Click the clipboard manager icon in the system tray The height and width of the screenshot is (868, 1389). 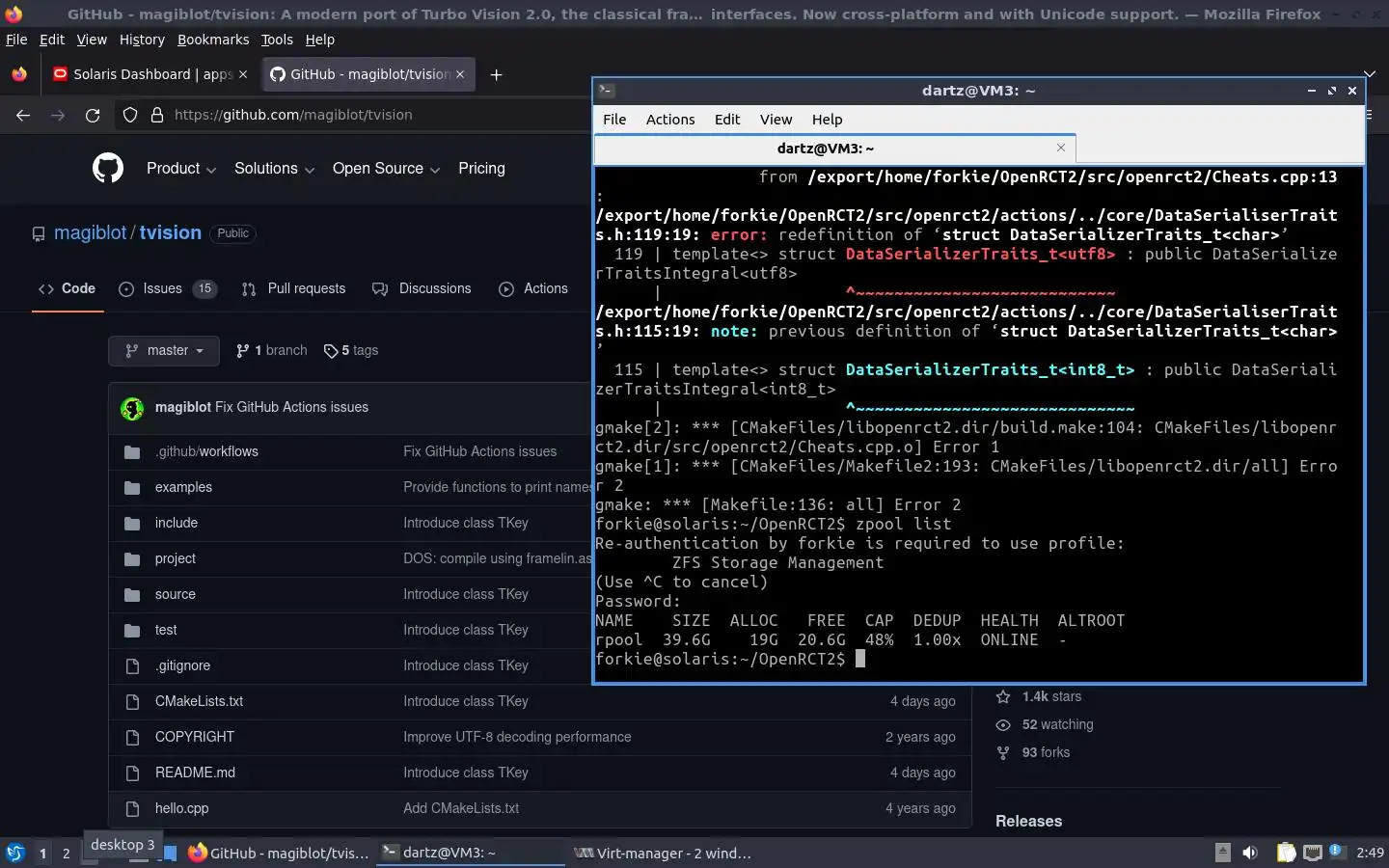tap(1287, 853)
